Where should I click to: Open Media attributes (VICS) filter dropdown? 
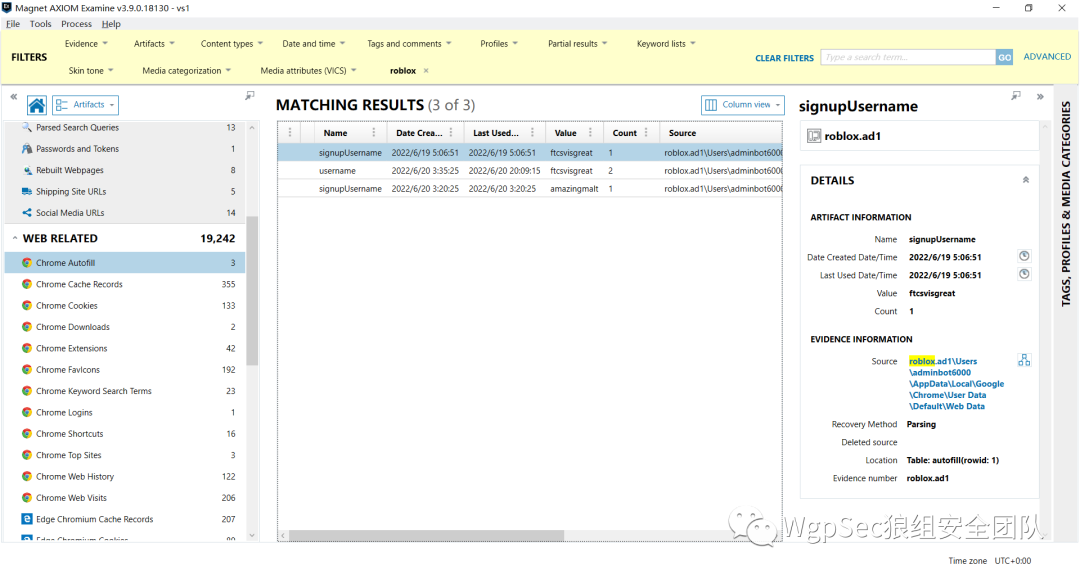click(309, 70)
